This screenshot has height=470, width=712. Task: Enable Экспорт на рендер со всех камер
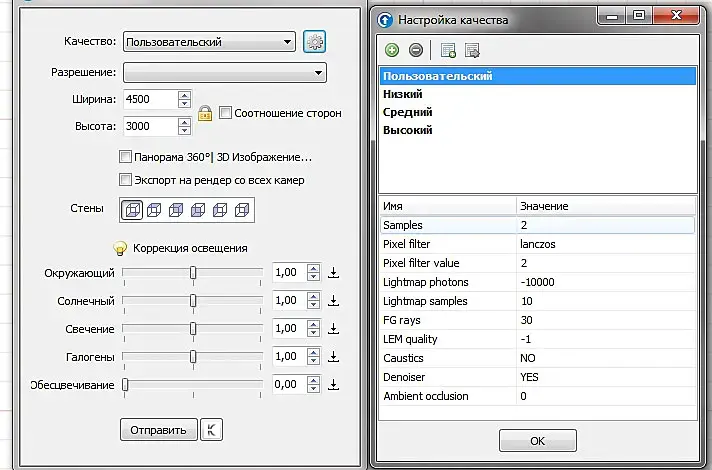pos(125,179)
